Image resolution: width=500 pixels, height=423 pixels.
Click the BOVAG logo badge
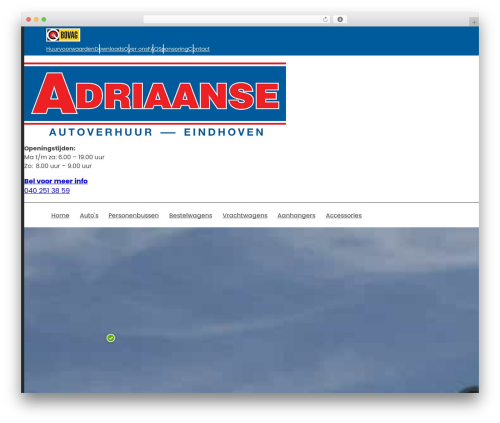click(63, 35)
